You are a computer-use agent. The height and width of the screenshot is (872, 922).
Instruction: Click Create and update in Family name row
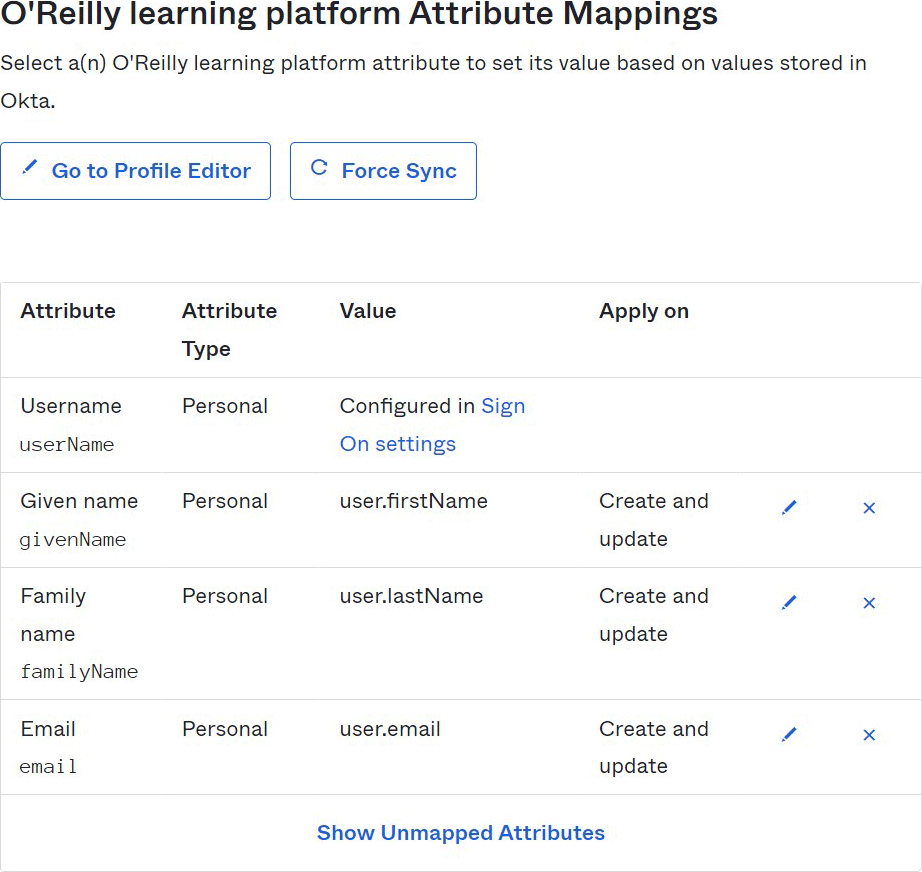(654, 615)
